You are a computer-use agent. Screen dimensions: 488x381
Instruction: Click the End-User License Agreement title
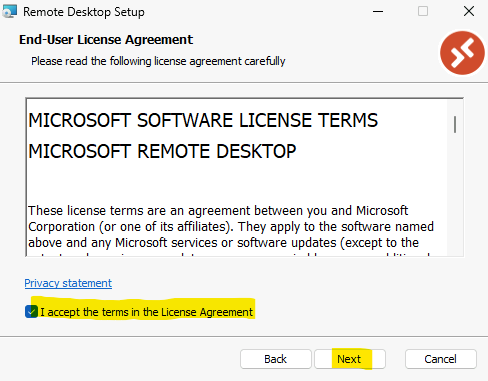tap(106, 40)
